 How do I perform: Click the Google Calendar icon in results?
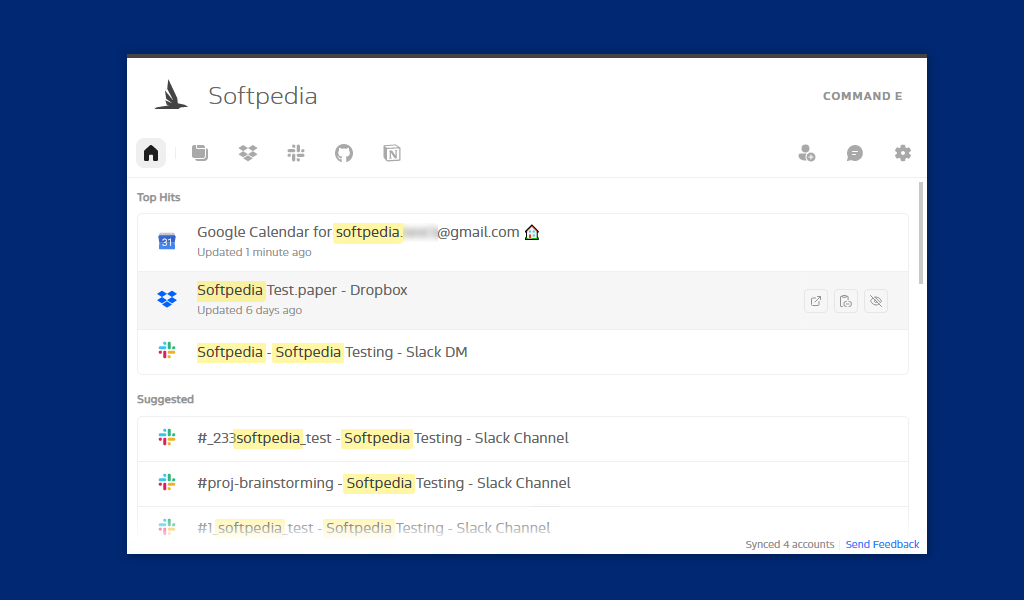[x=167, y=242]
